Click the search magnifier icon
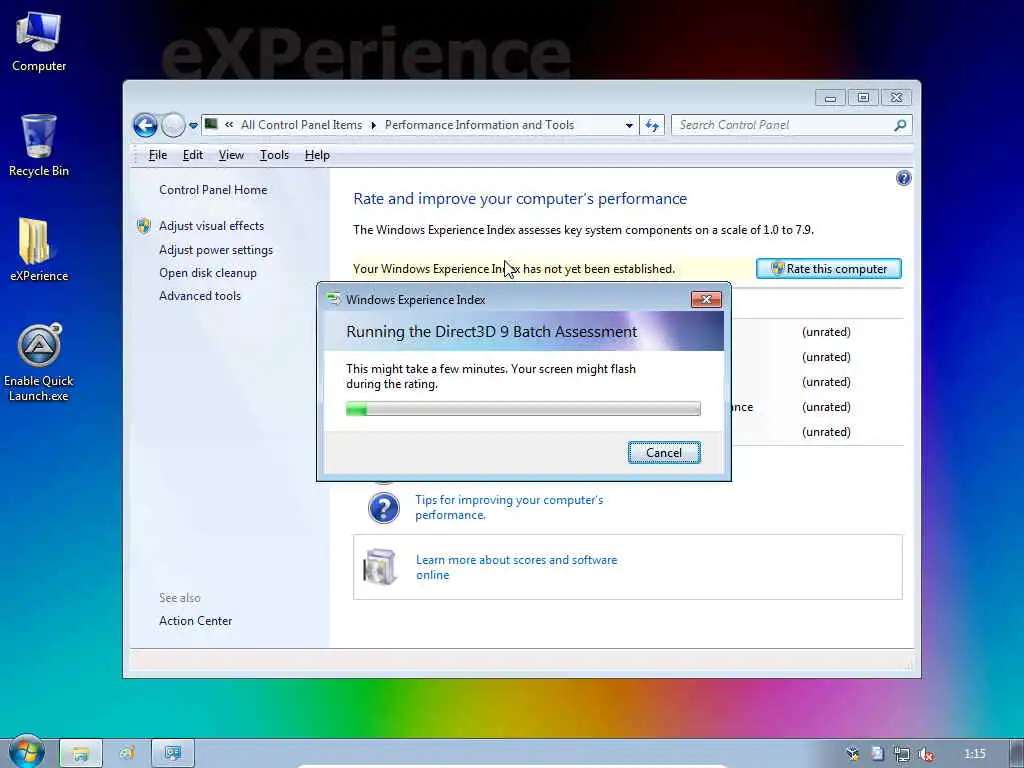 pos(900,125)
